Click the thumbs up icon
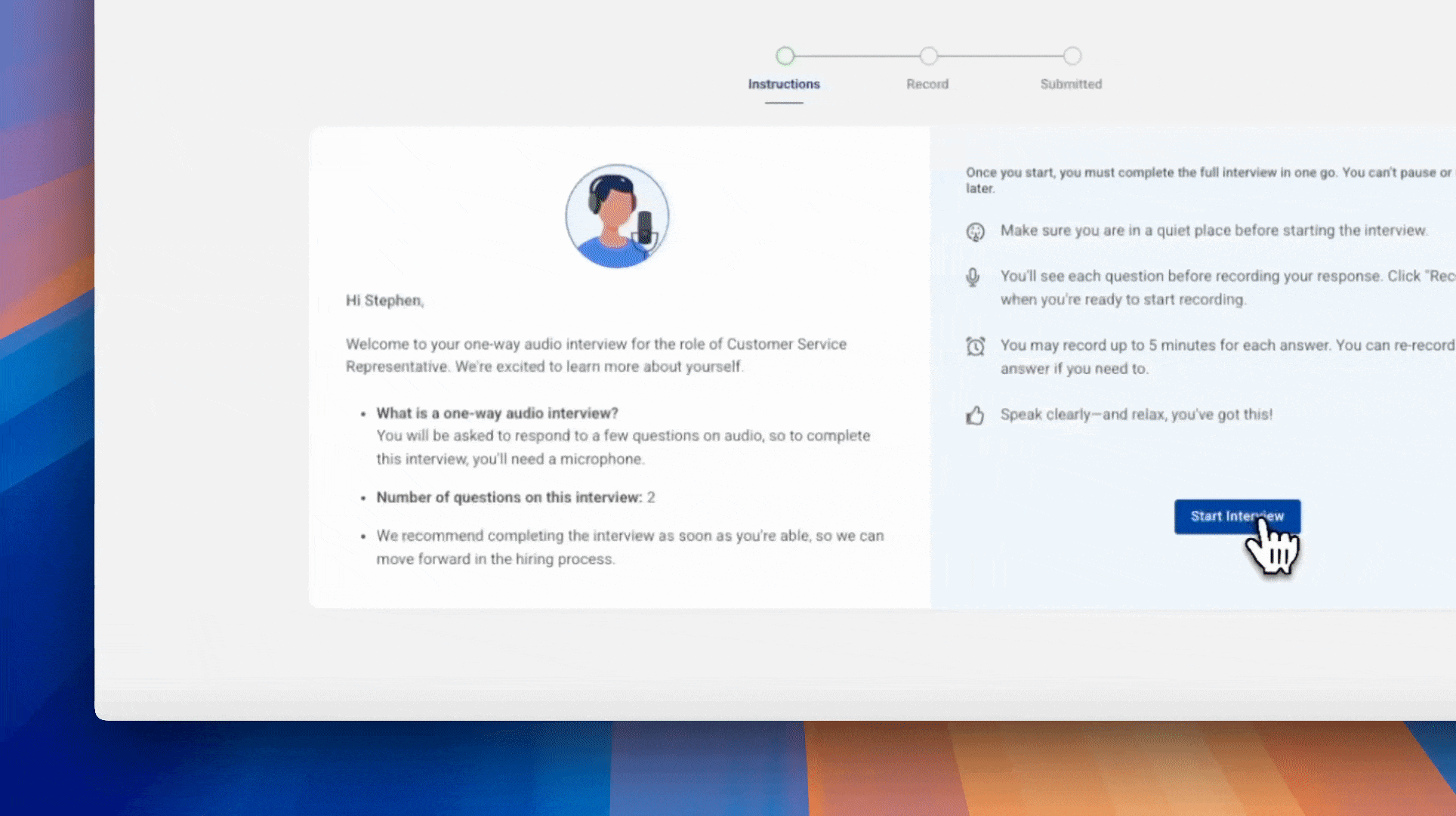The width and height of the screenshot is (1456, 816). coord(975,416)
